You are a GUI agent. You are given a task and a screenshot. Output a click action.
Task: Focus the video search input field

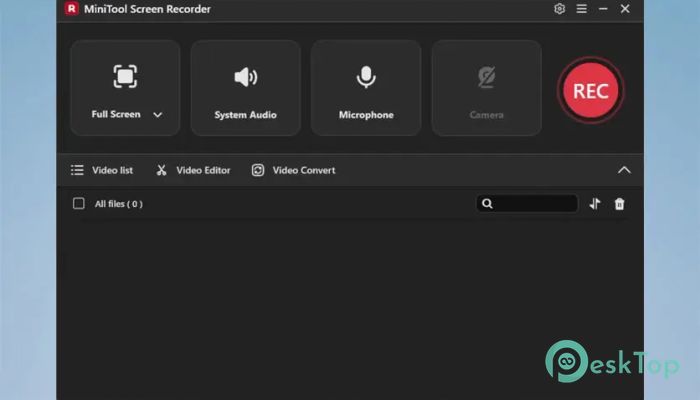coord(527,204)
